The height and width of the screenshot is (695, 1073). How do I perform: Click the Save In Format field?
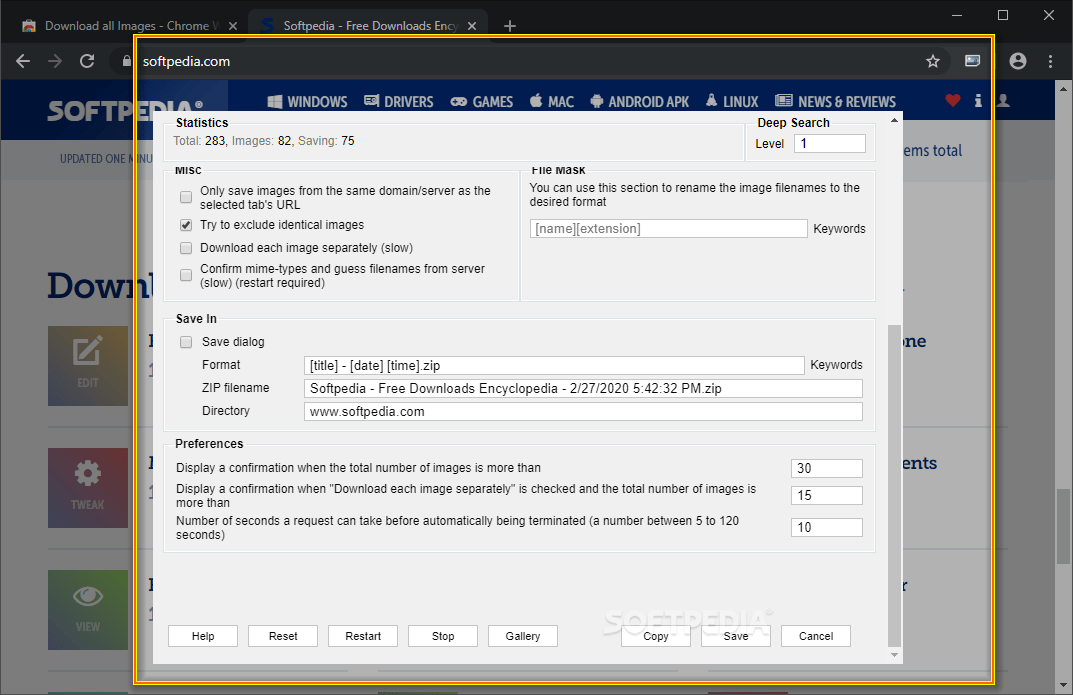click(x=554, y=365)
